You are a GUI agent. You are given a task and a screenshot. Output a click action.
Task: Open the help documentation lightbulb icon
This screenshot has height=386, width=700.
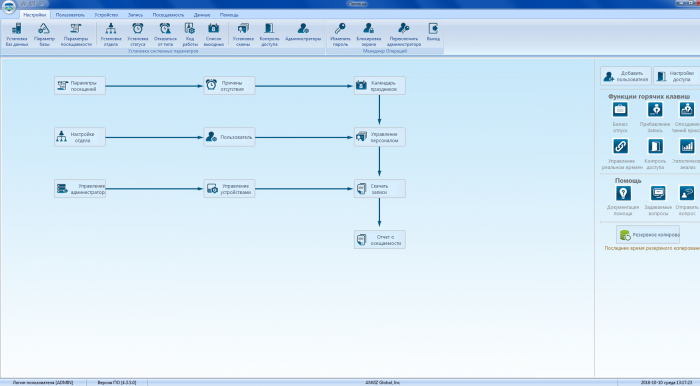(623, 193)
